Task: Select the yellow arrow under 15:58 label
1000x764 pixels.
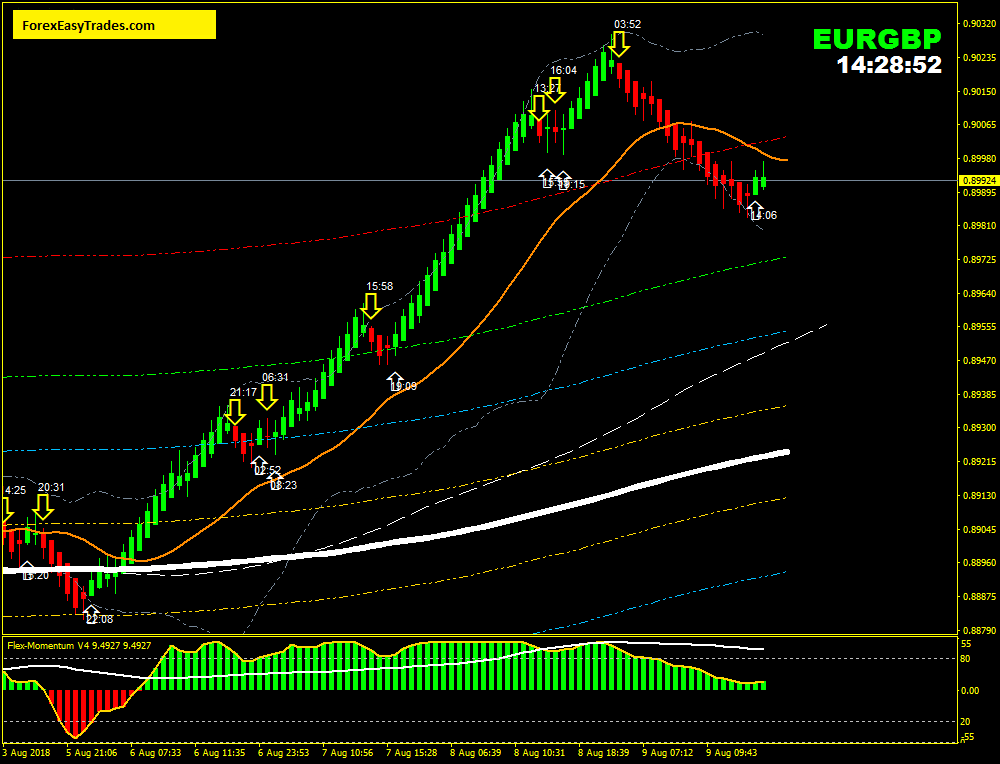Action: [371, 305]
